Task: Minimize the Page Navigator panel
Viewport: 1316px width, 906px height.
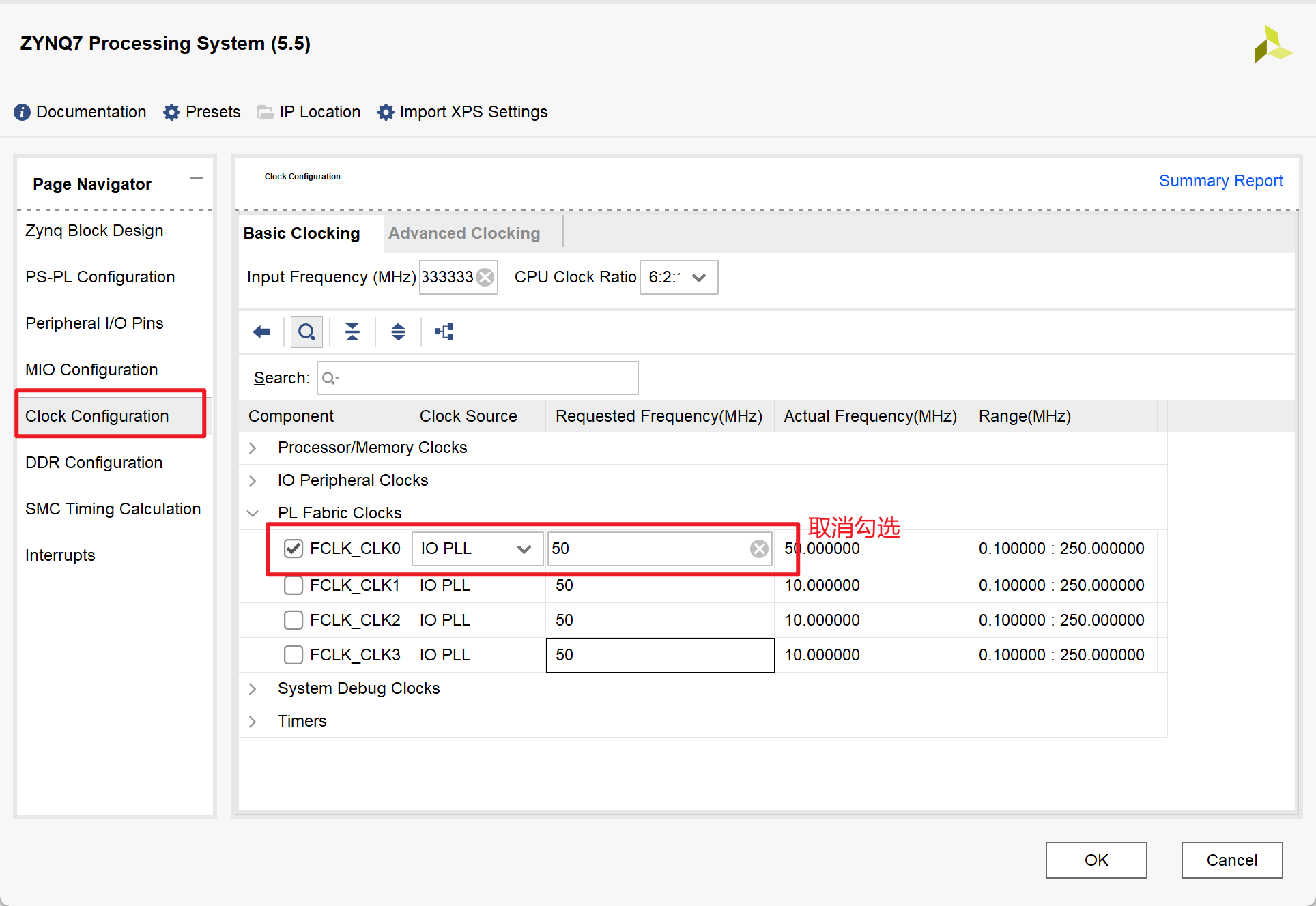Action: click(x=197, y=178)
